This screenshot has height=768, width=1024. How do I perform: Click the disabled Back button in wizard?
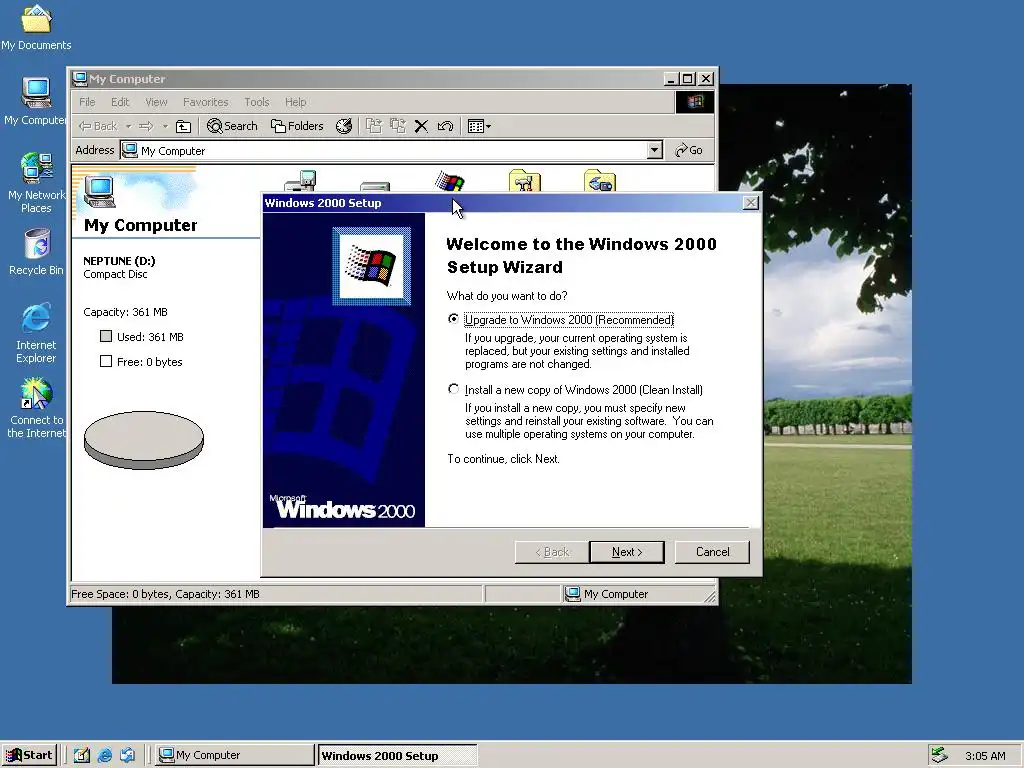coord(552,552)
